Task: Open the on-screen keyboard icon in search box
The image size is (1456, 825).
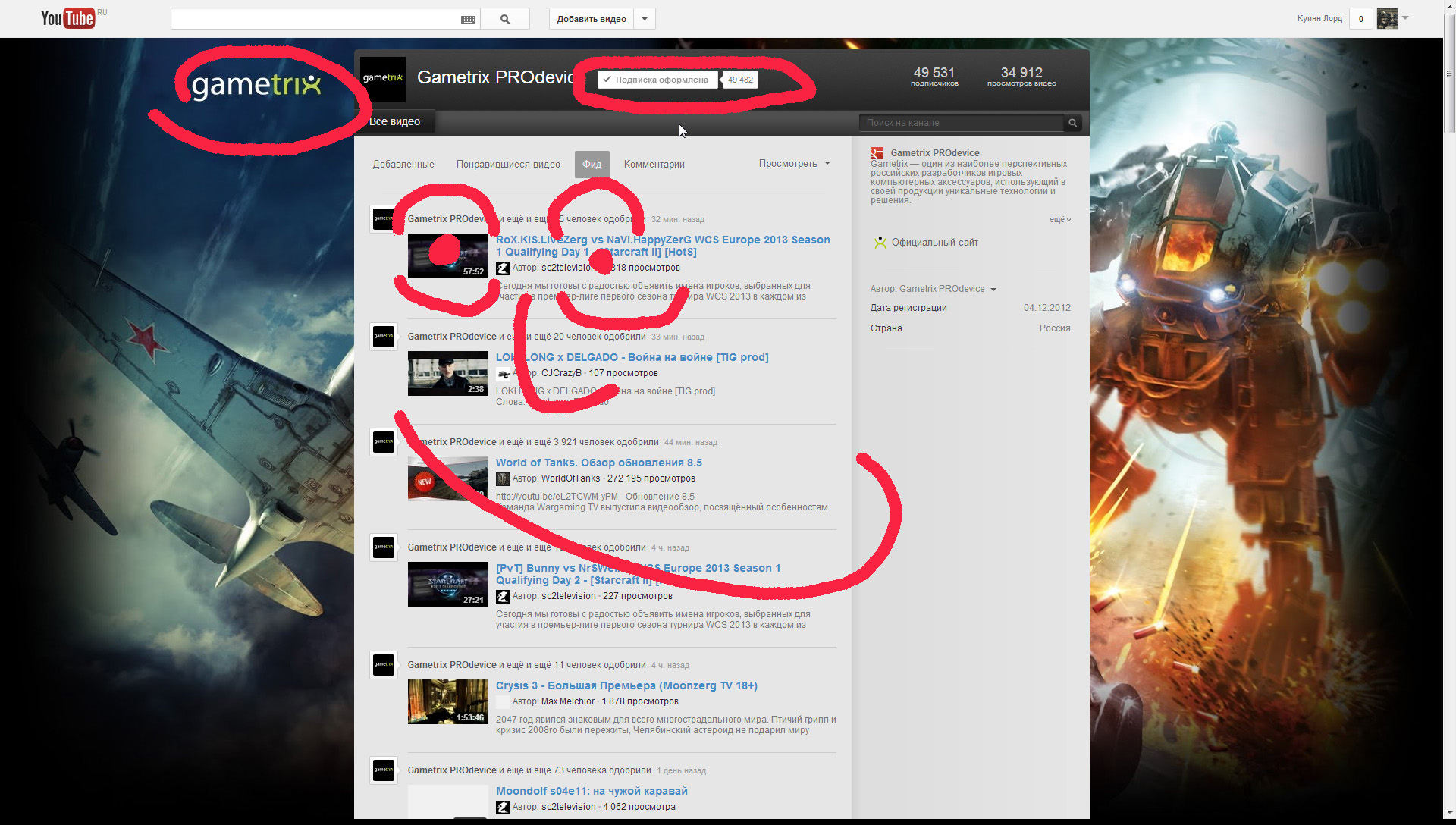Action: click(468, 20)
